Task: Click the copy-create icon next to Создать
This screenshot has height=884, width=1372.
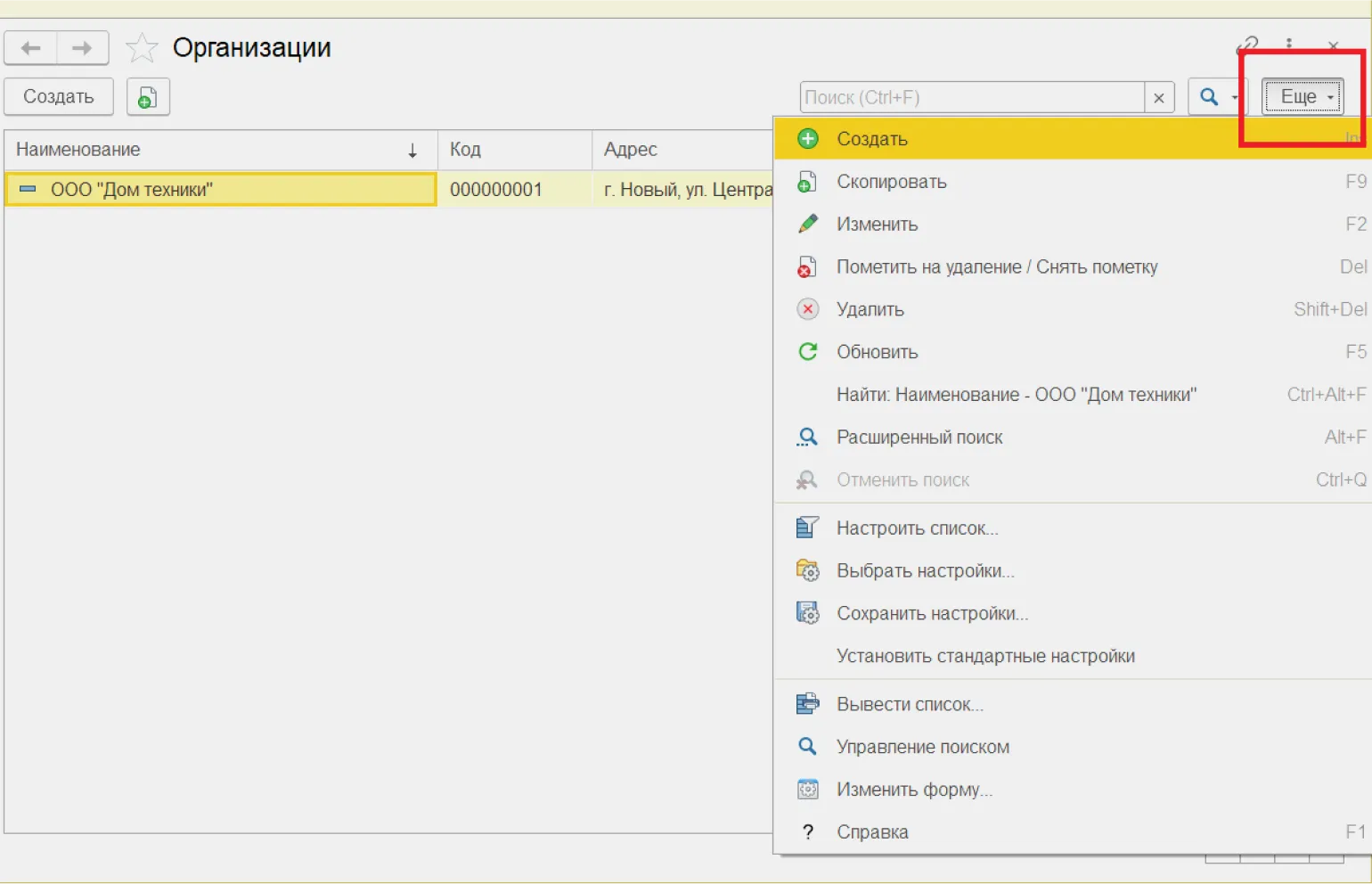Action: [148, 97]
